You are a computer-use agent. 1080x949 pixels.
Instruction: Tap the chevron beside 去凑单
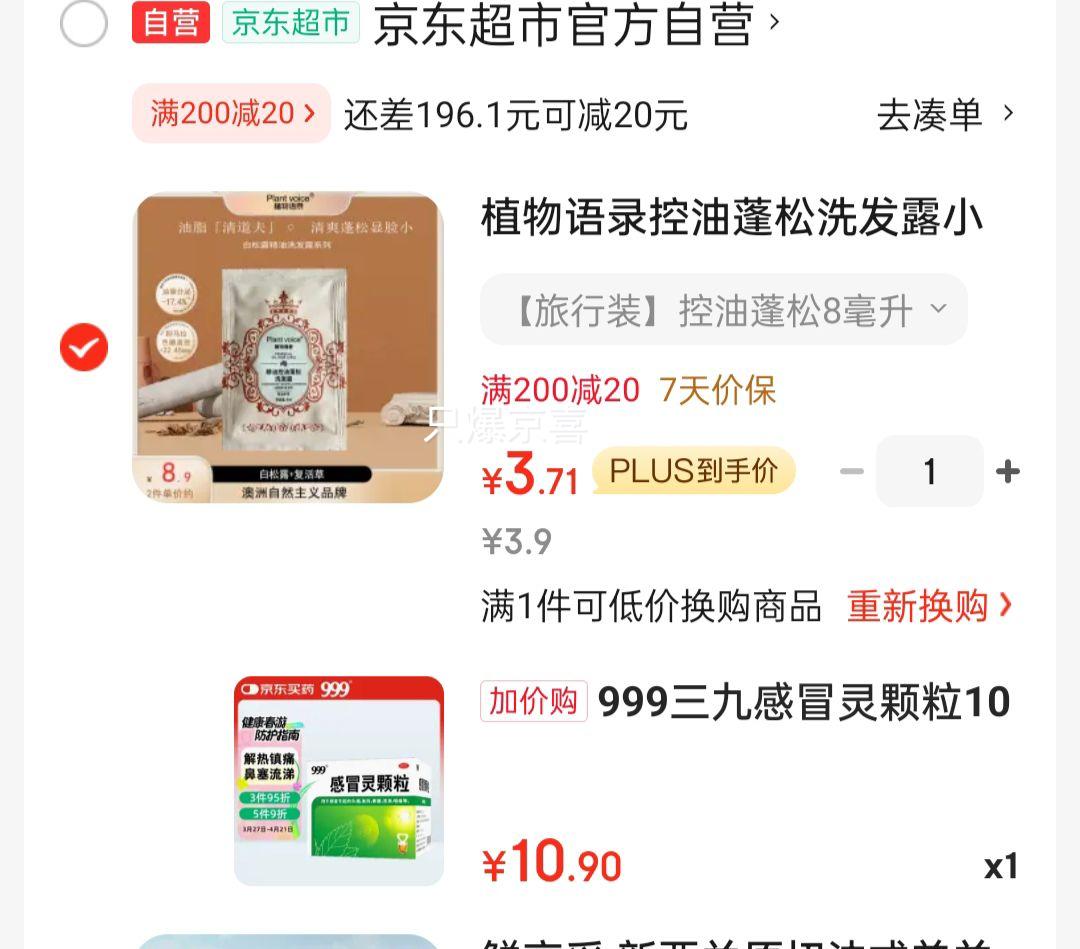coord(1008,113)
